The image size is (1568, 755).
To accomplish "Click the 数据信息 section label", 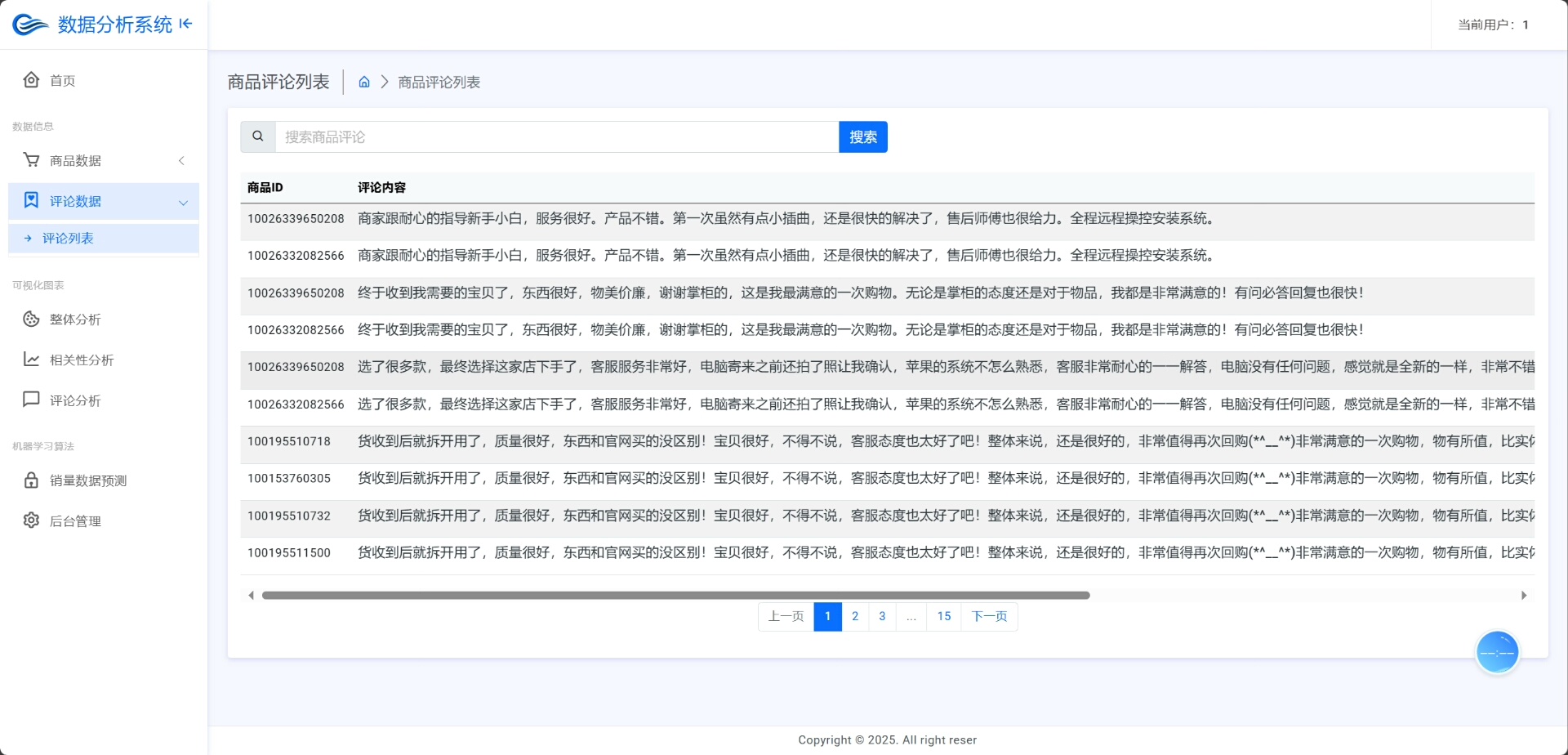I will tap(33, 126).
